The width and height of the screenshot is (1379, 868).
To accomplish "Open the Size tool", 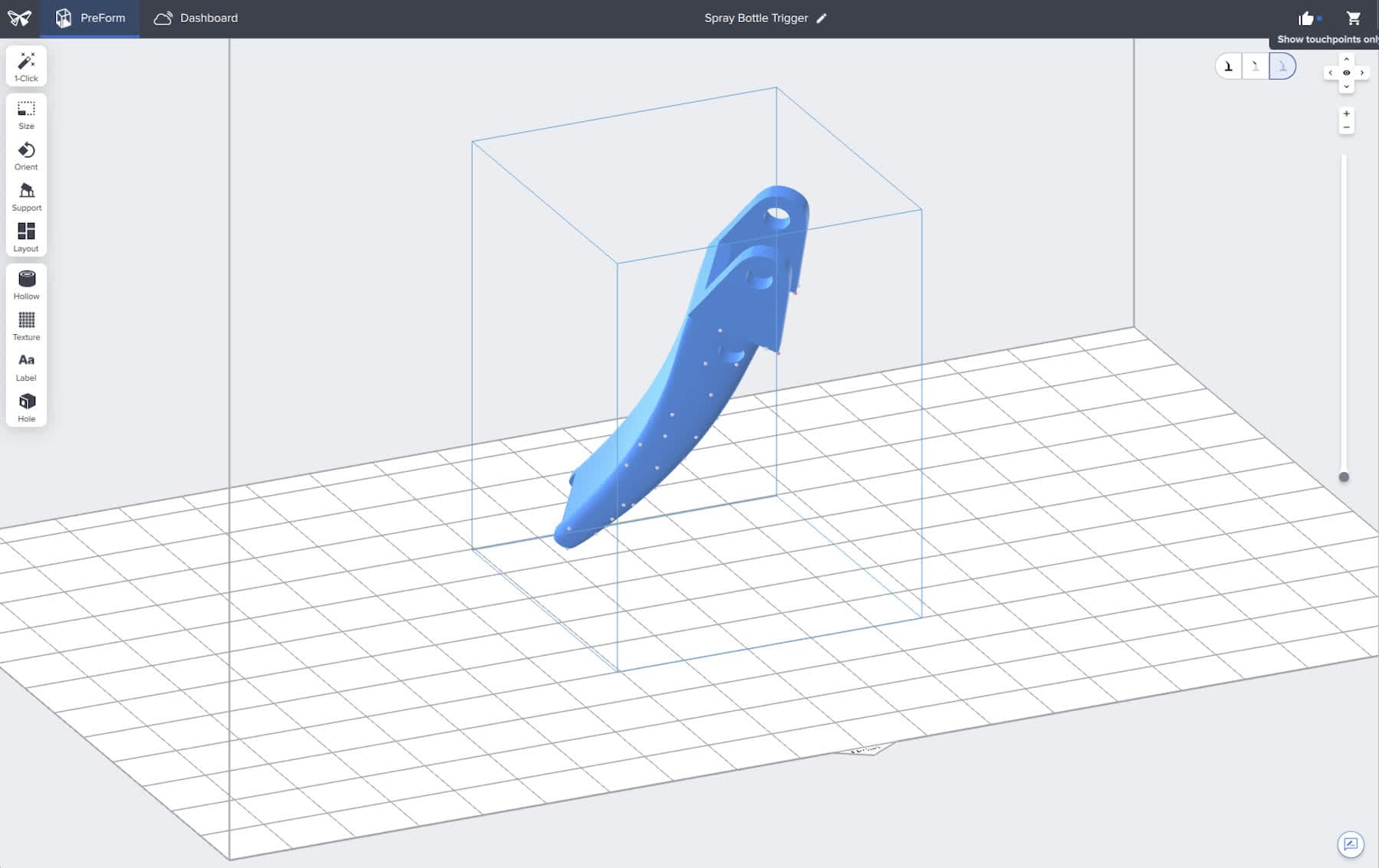I will [x=26, y=115].
